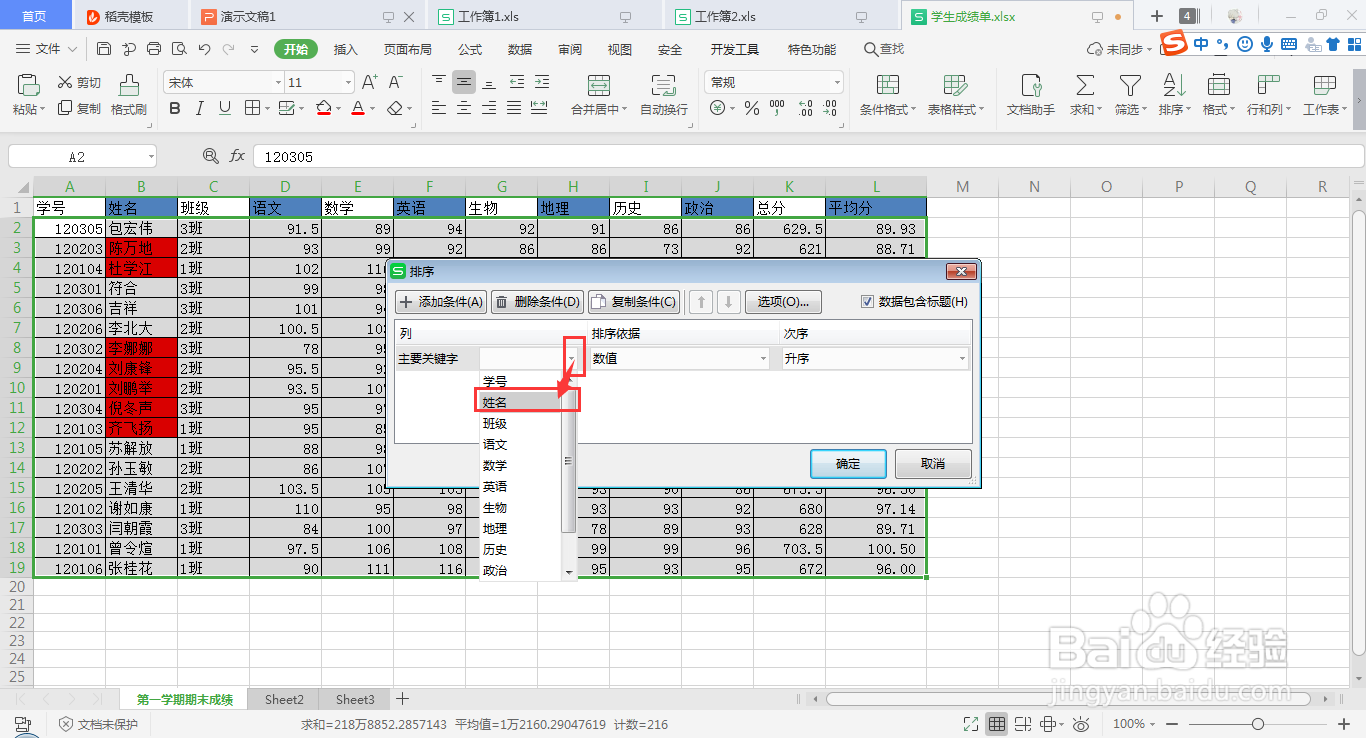
Task: Toggle normal grid view in status bar
Action: [997, 724]
